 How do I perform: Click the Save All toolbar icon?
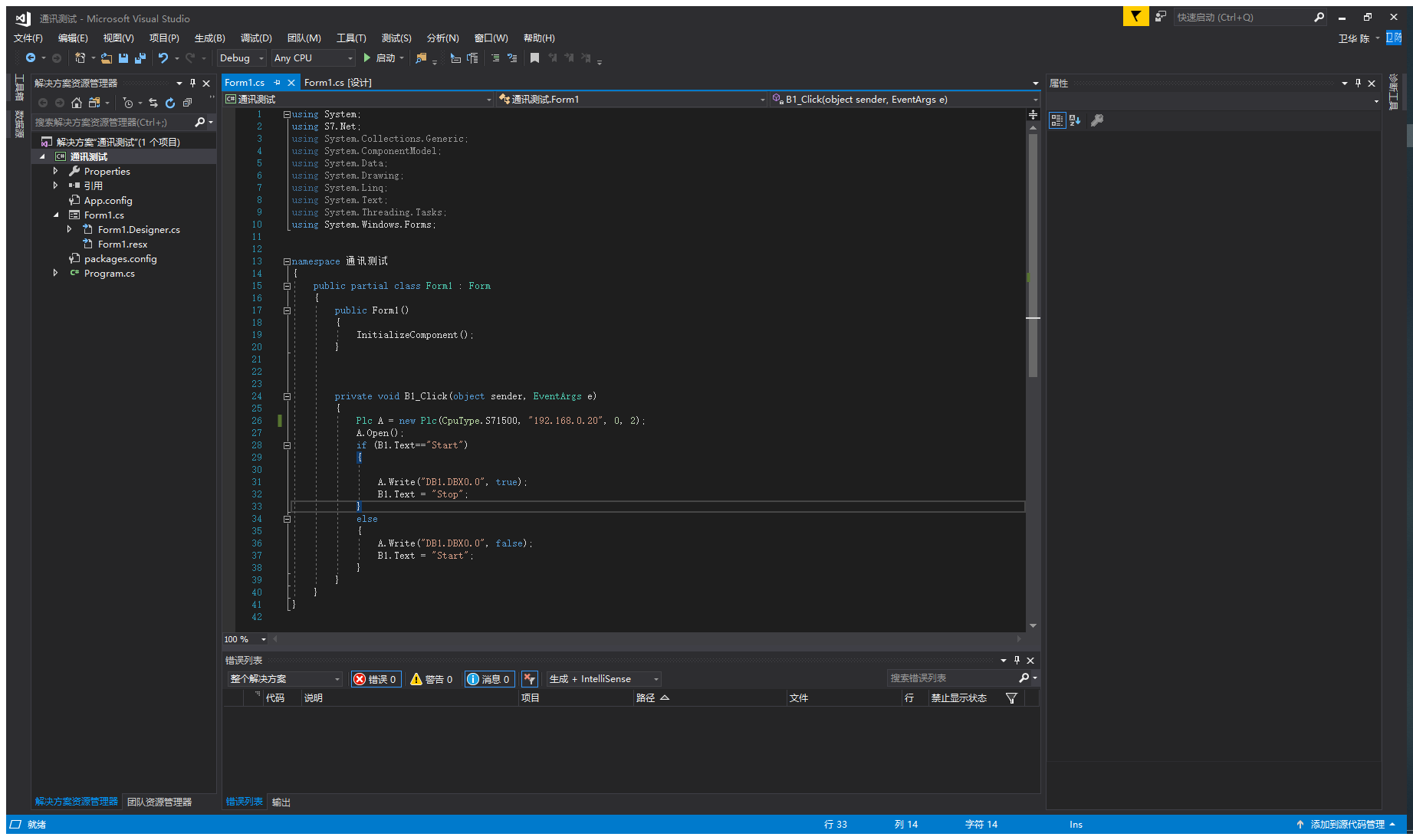coord(140,58)
